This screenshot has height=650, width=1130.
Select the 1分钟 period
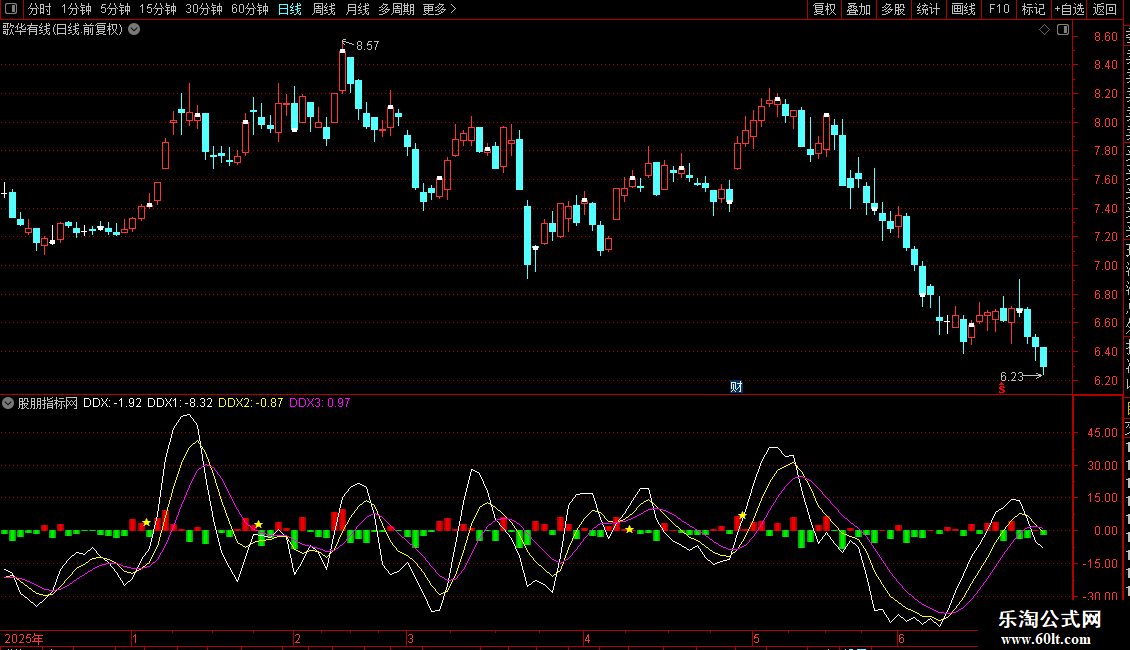tap(76, 9)
